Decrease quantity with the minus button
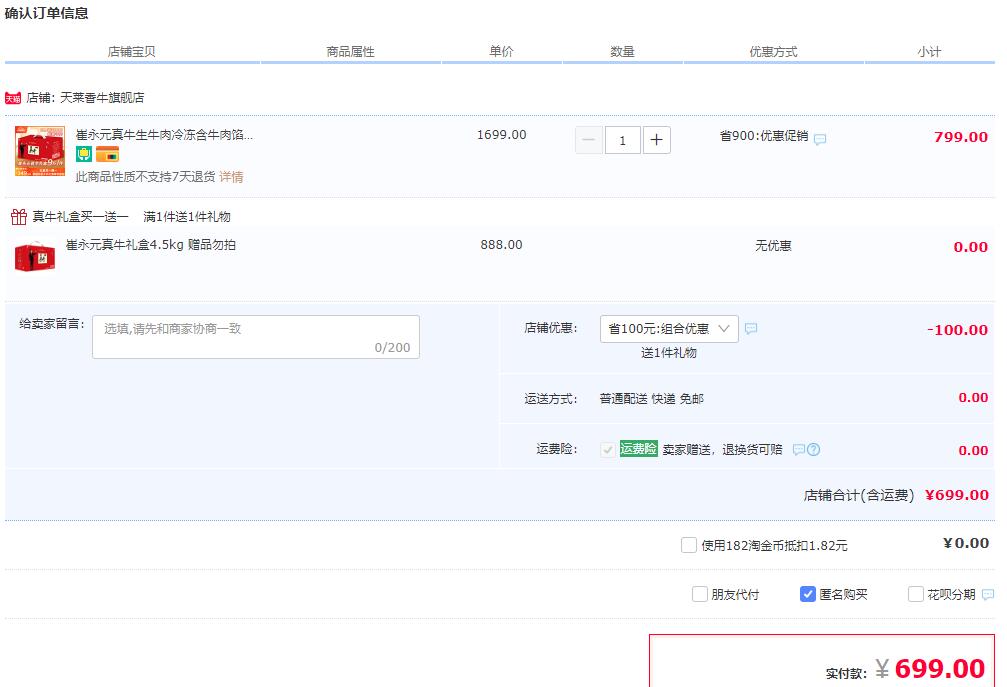 coord(588,140)
